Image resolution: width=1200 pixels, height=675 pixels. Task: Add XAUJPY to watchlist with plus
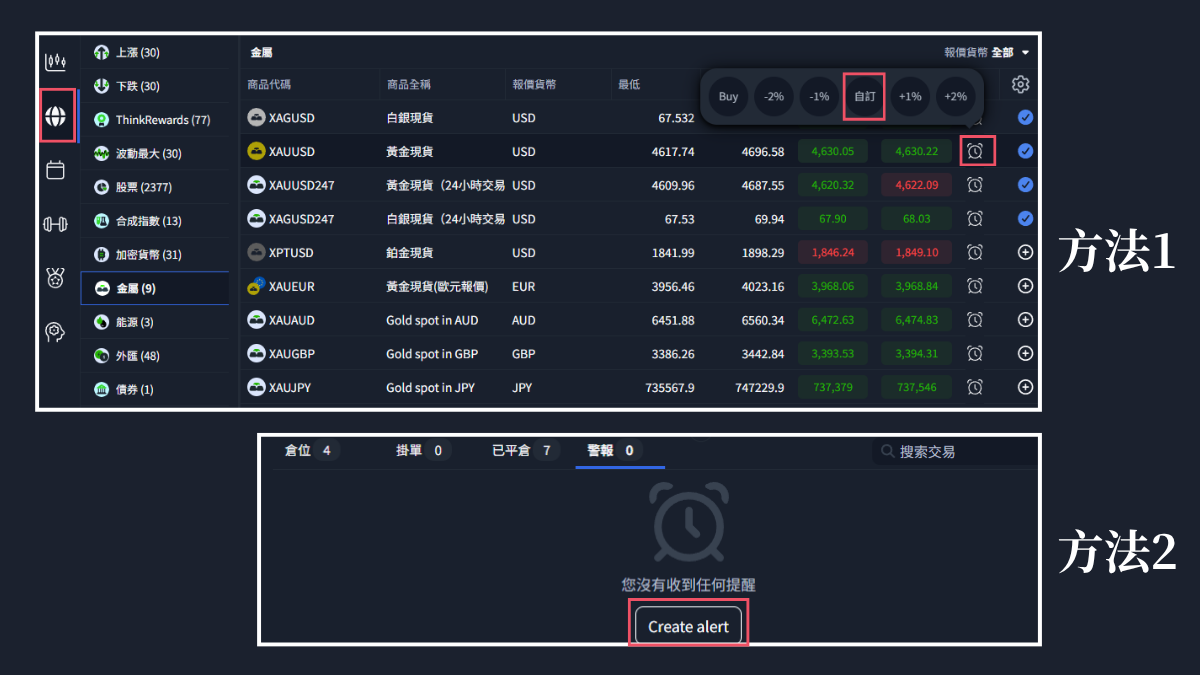point(1025,387)
